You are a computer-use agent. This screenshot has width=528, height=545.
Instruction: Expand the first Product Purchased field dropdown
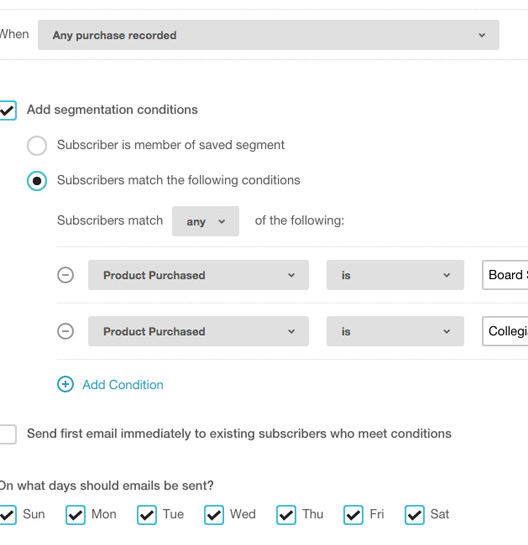click(198, 275)
